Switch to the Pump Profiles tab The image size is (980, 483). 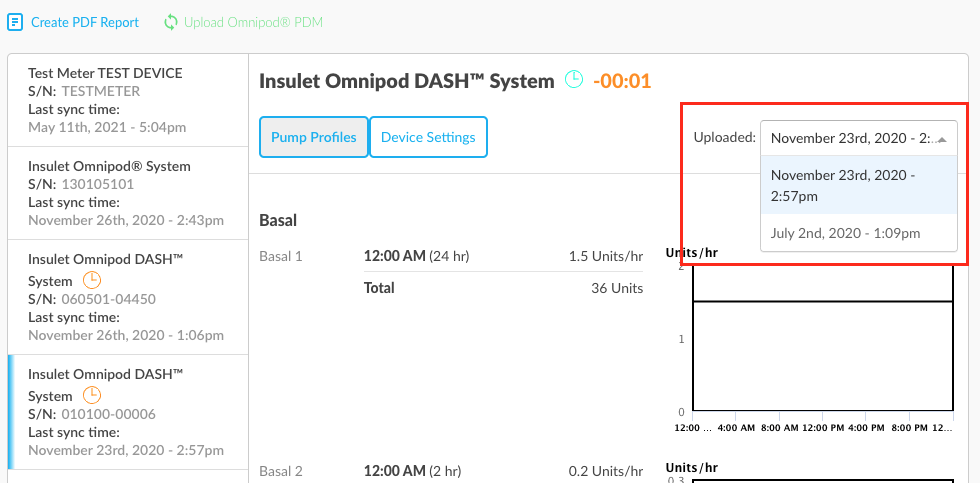pos(314,137)
